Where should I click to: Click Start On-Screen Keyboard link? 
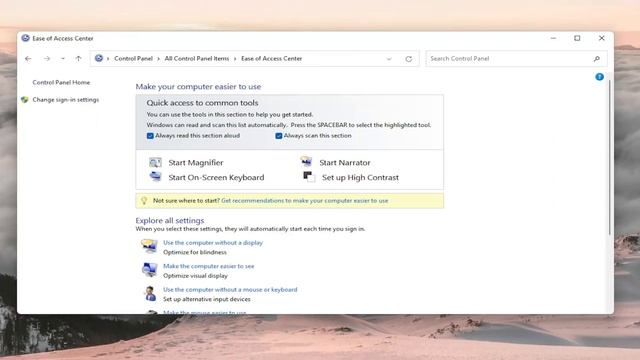click(216, 177)
